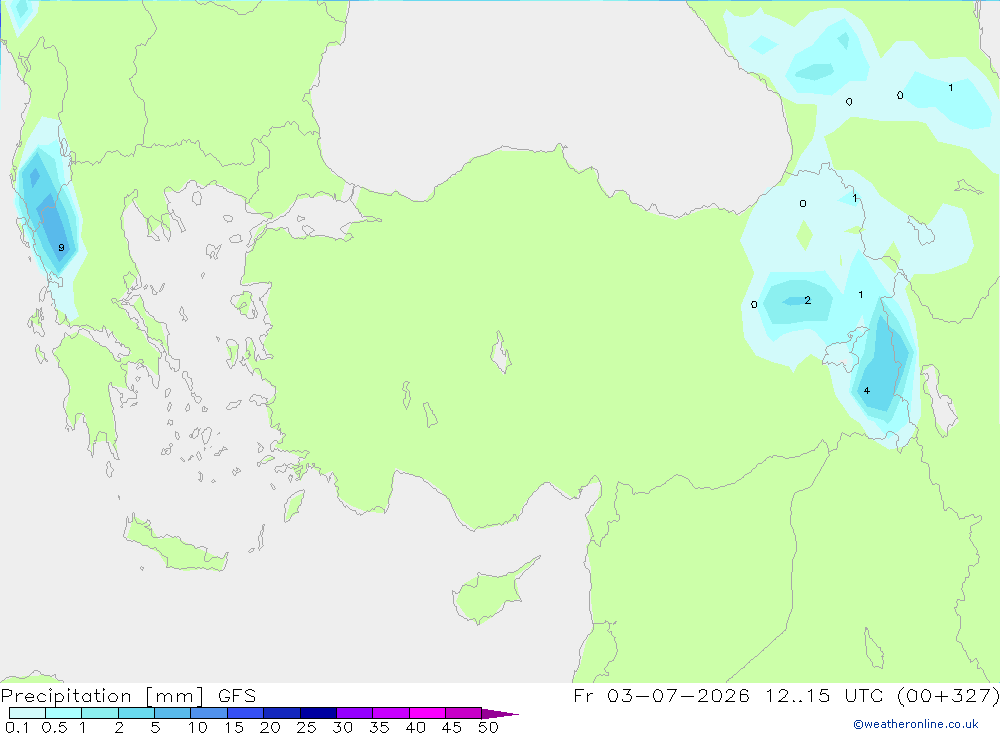Screen dimensions: 1000x733
Task: Pick the legend swatch between 2 and 5
Action: (136, 713)
